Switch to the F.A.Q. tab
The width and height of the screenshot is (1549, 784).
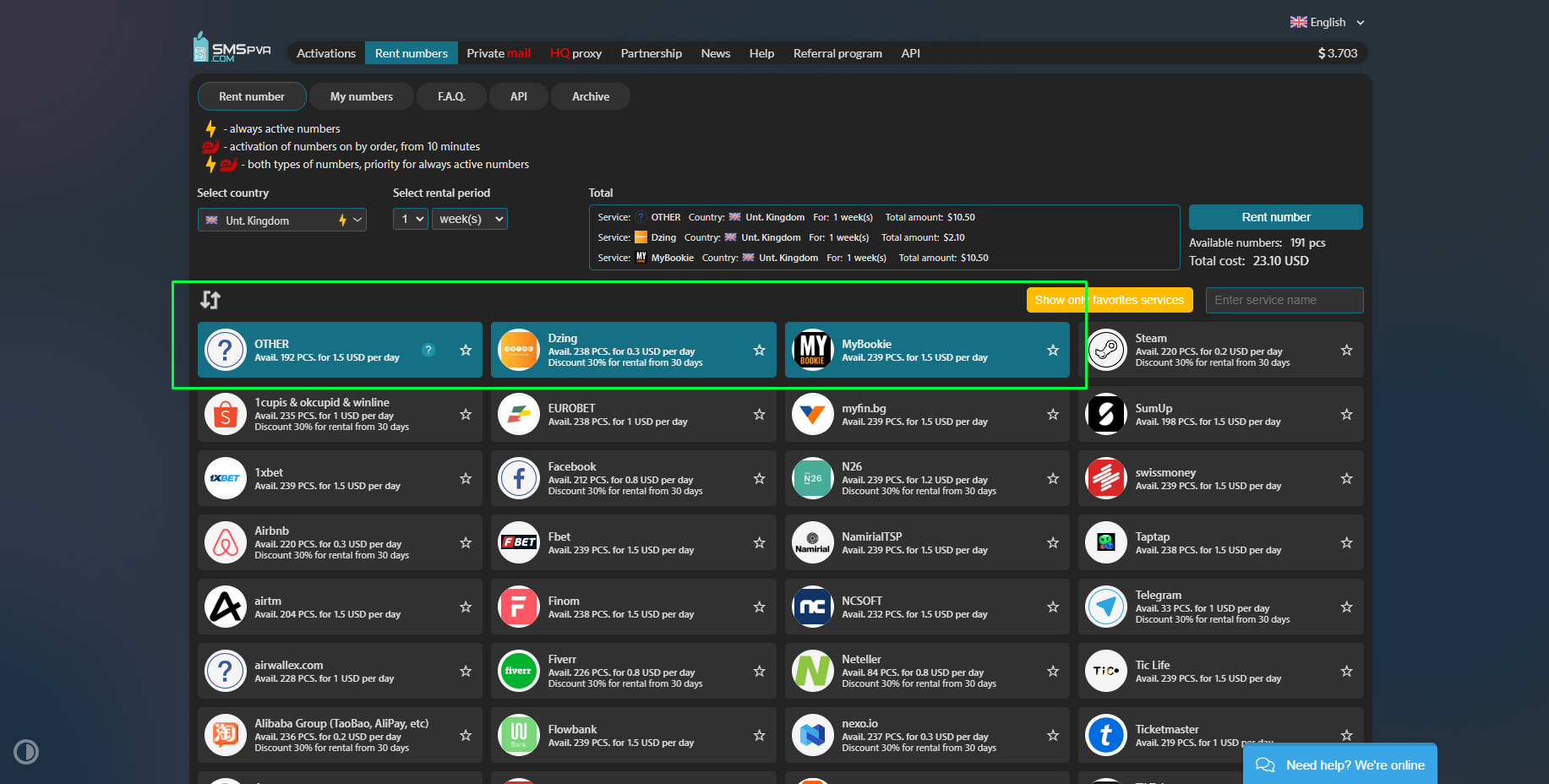coord(451,96)
